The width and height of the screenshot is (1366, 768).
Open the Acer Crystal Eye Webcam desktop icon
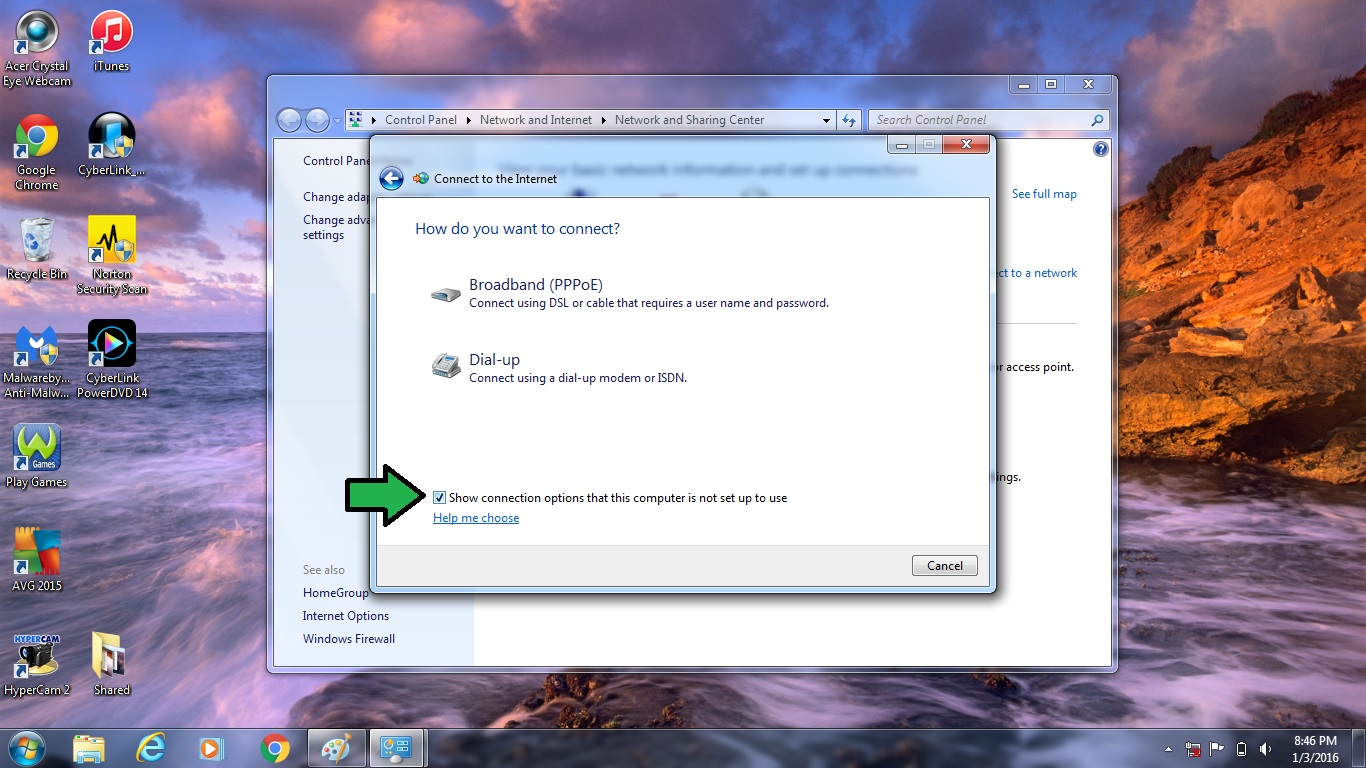[x=37, y=48]
